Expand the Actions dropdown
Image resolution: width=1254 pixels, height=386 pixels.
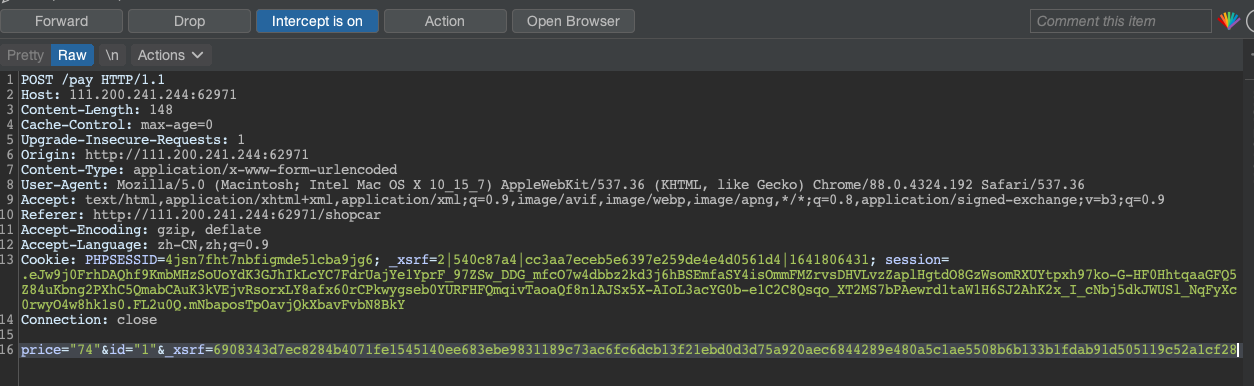point(170,55)
